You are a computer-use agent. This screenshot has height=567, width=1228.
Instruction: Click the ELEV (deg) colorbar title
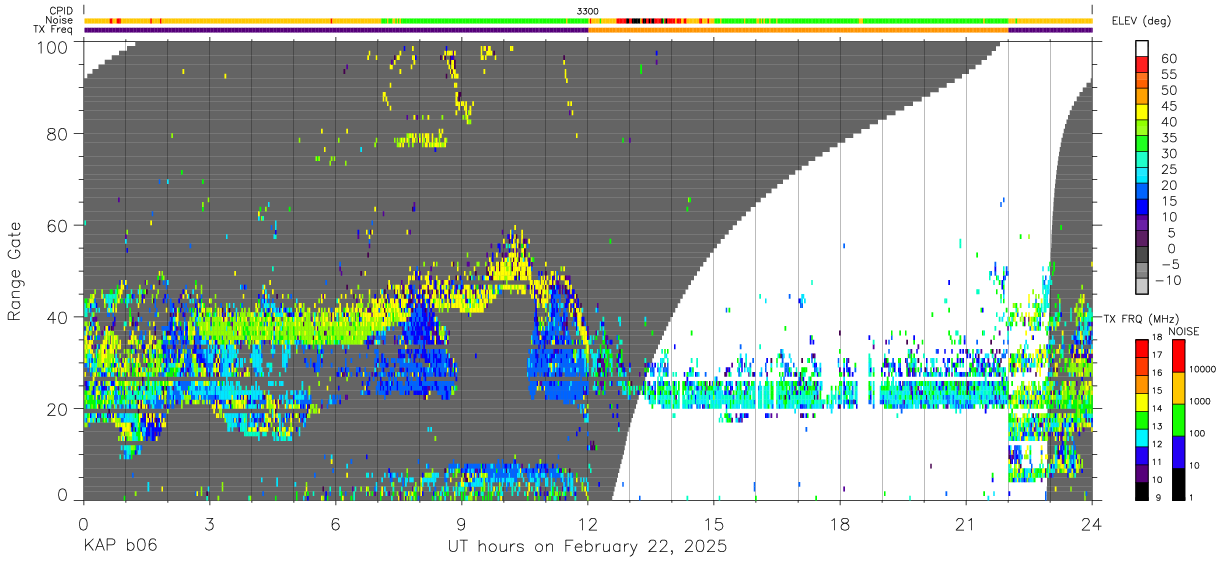1142,21
